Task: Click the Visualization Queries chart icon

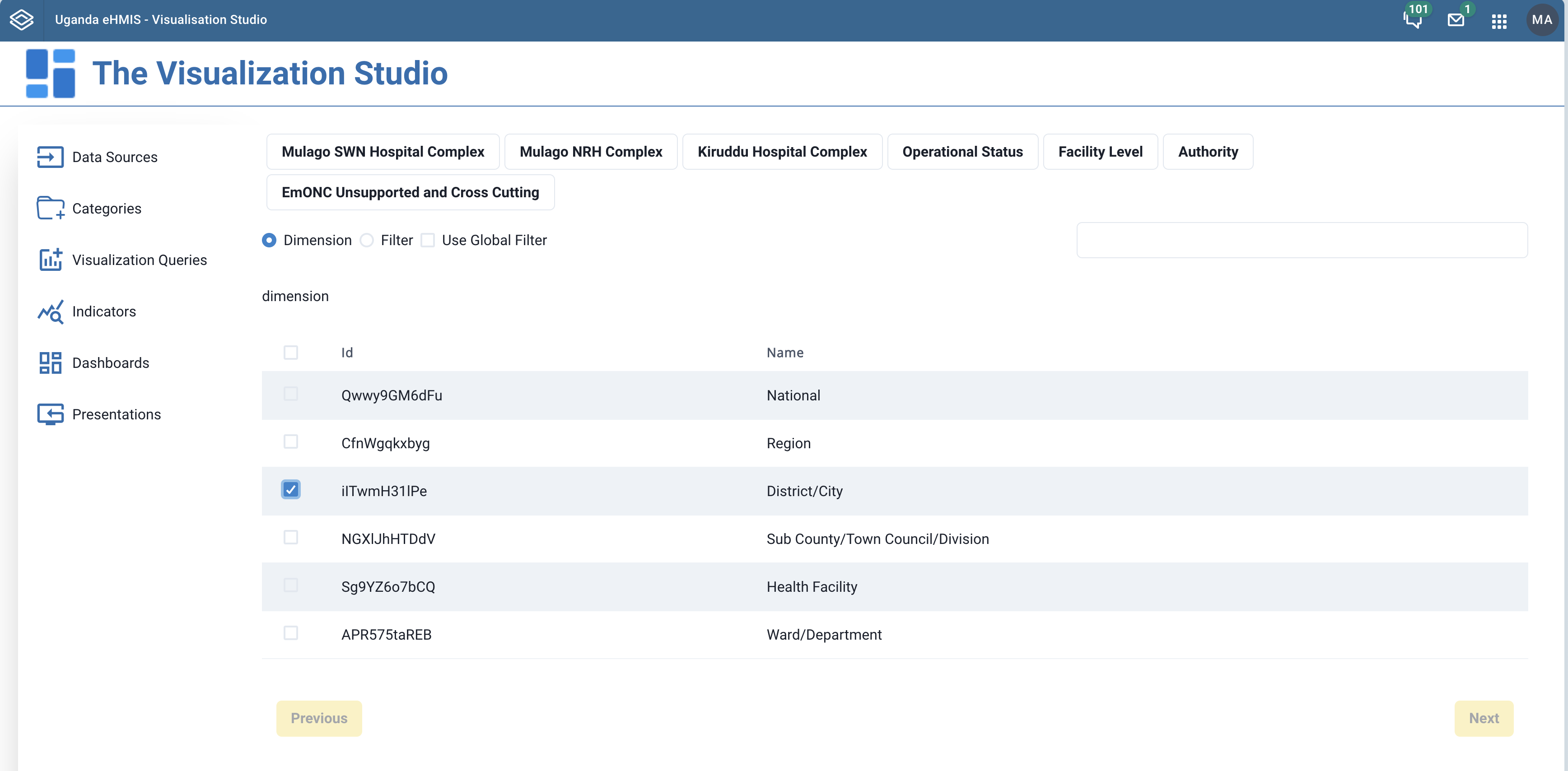Action: tap(51, 260)
